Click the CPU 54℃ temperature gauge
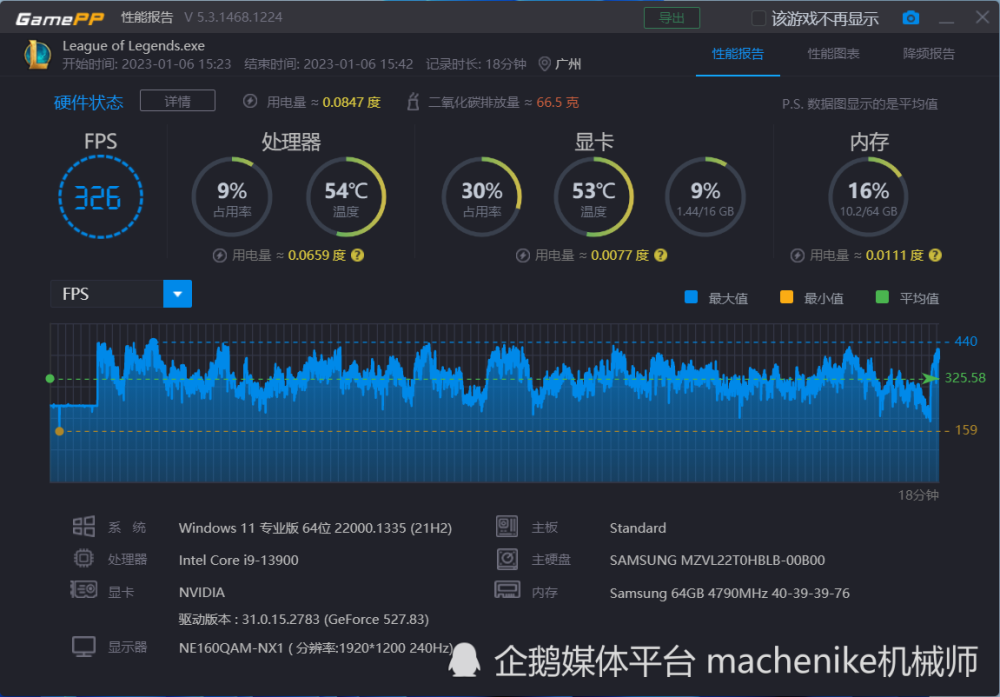This screenshot has width=1000, height=697. tap(346, 197)
